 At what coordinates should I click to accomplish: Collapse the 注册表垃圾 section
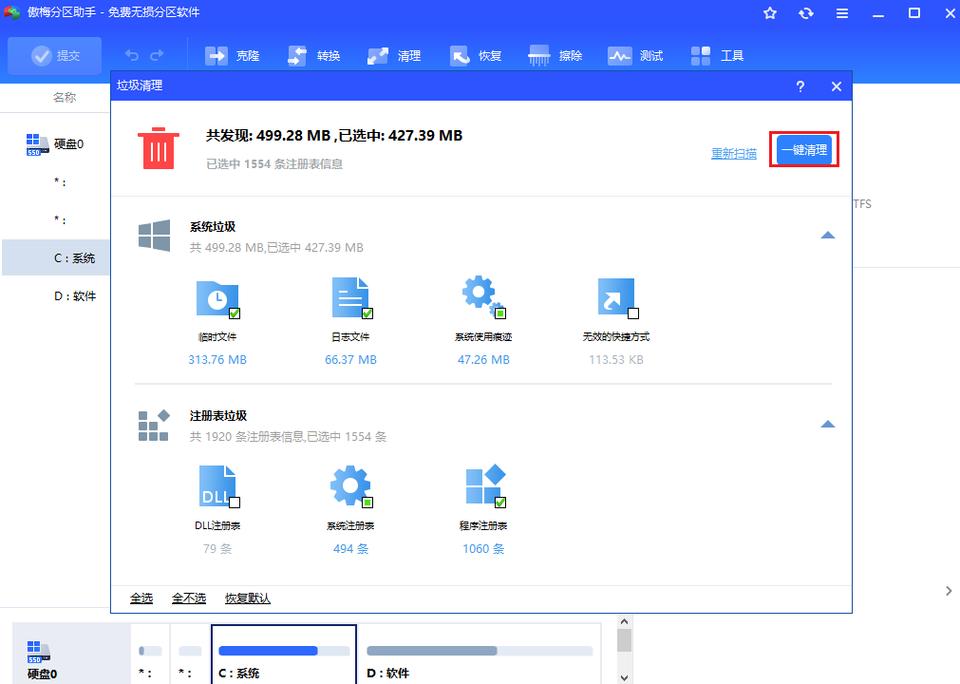pos(827,424)
